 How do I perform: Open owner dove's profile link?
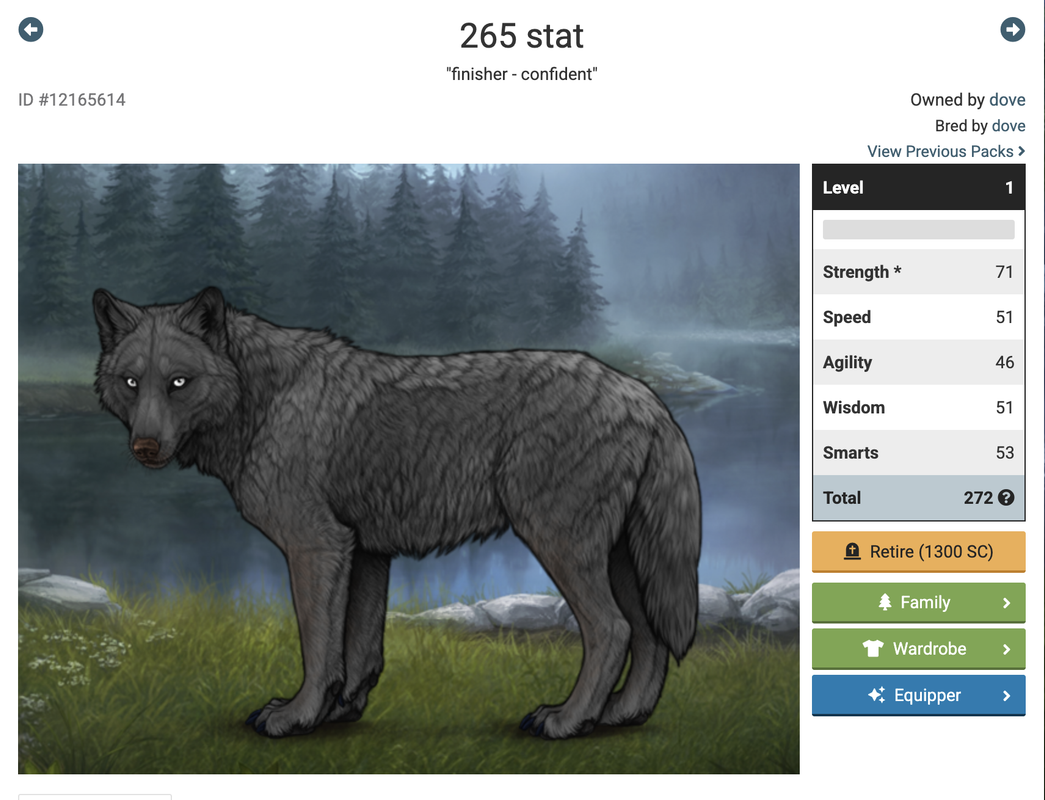point(1007,100)
